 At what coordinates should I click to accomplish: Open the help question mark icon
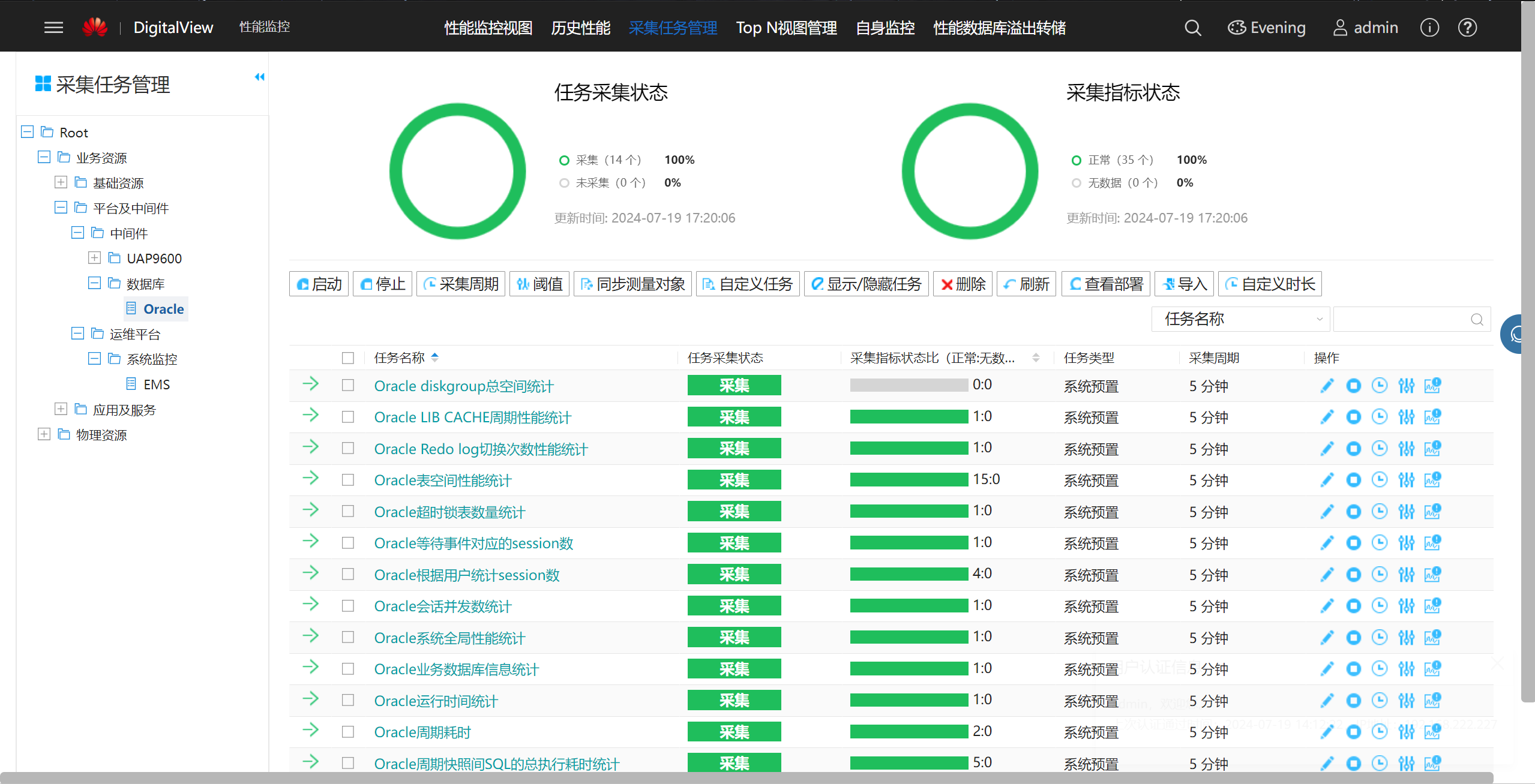pyautogui.click(x=1467, y=28)
